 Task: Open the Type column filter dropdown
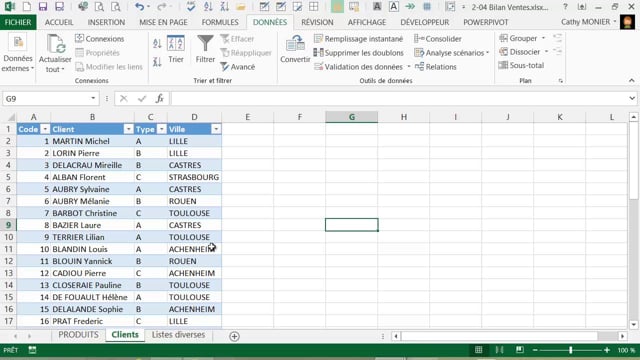162,129
